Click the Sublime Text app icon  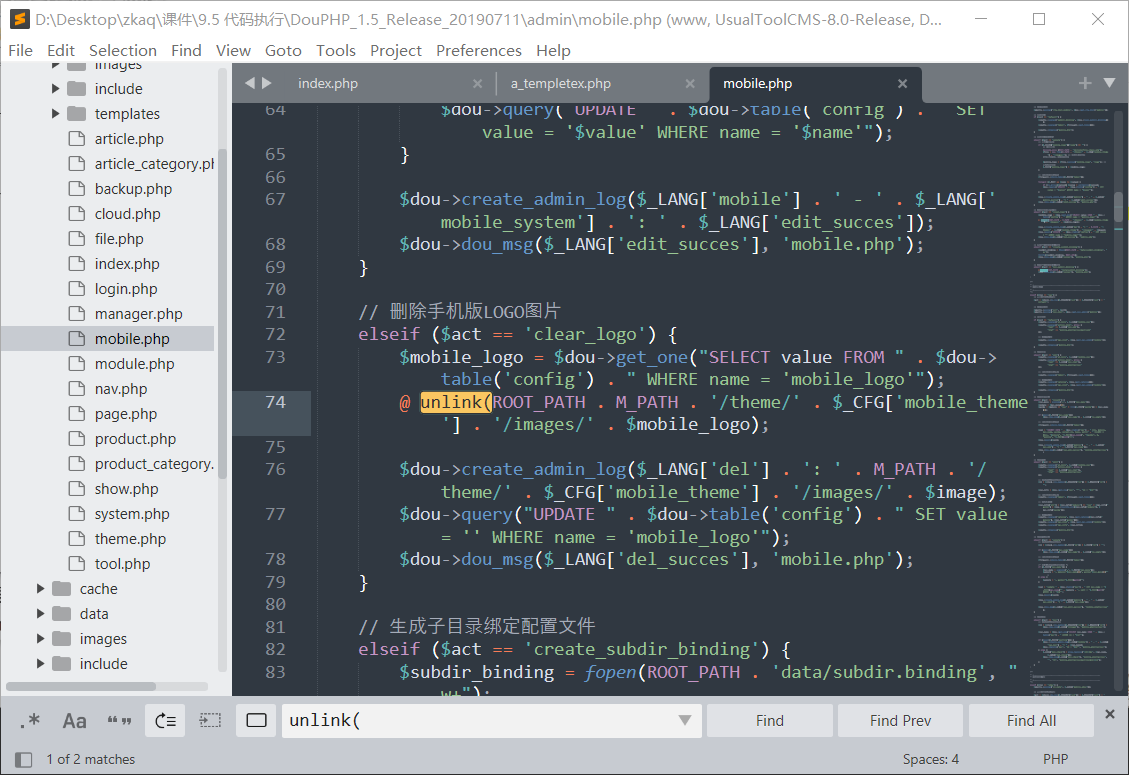coord(19,19)
